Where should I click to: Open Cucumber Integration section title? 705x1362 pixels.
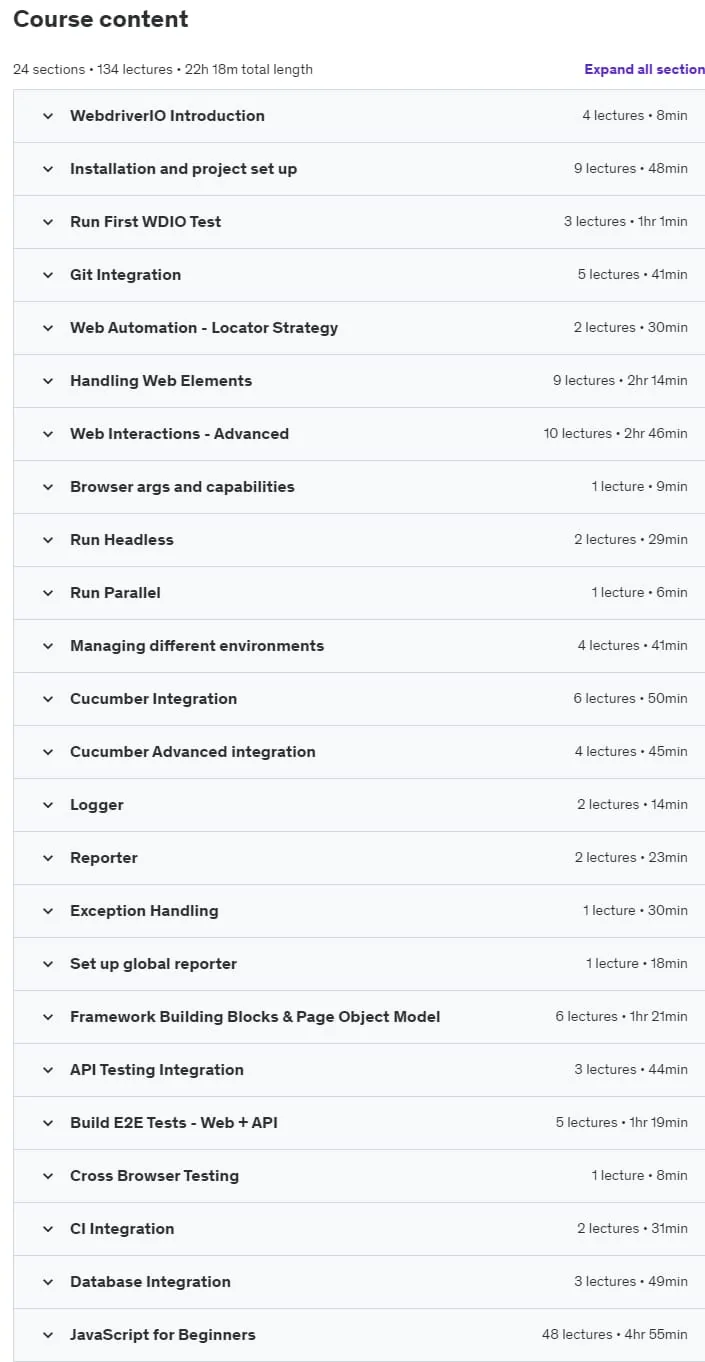pyautogui.click(x=153, y=699)
